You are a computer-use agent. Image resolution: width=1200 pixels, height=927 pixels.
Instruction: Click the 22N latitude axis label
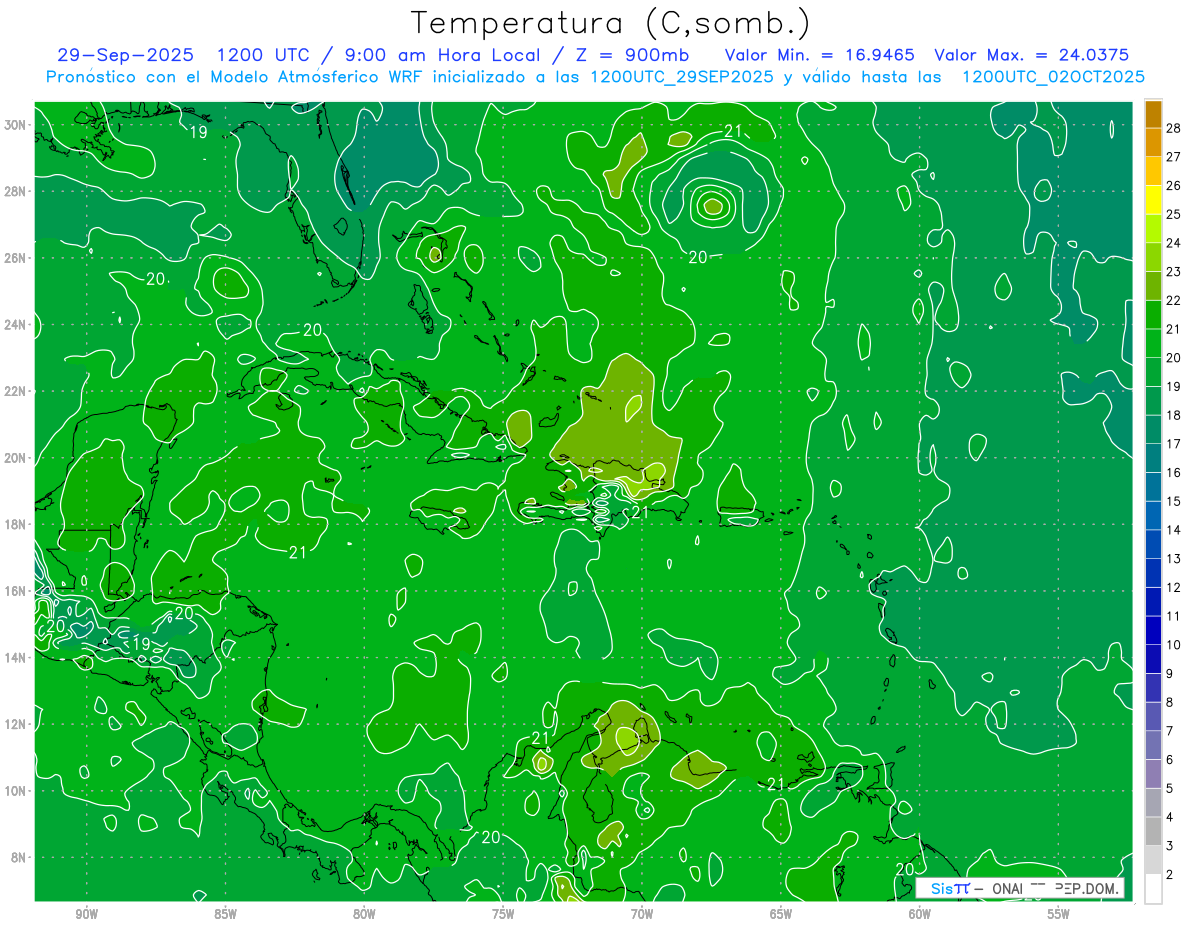pyautogui.click(x=16, y=391)
